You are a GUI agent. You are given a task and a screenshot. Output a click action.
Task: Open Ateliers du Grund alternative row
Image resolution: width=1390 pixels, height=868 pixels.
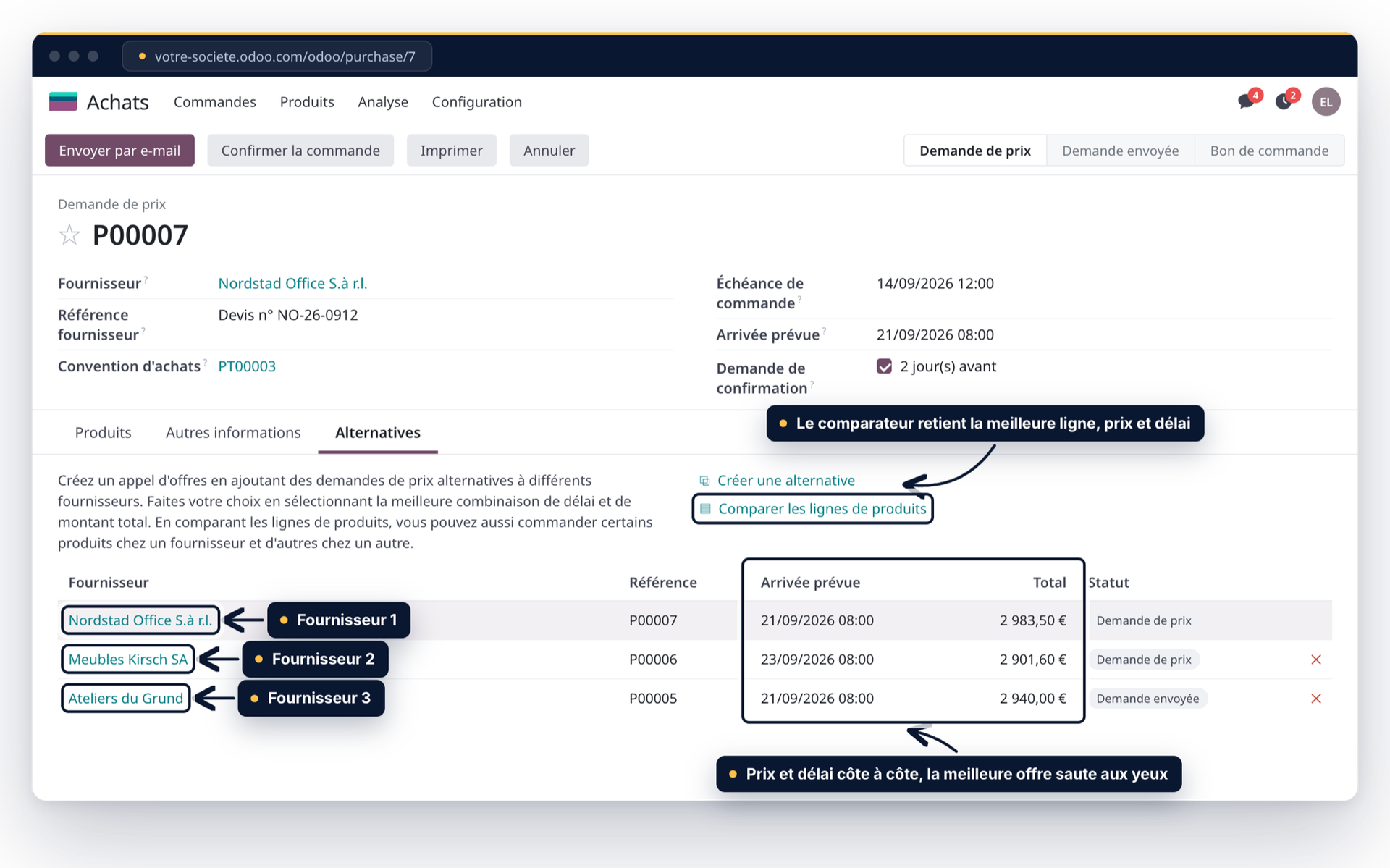[126, 699]
